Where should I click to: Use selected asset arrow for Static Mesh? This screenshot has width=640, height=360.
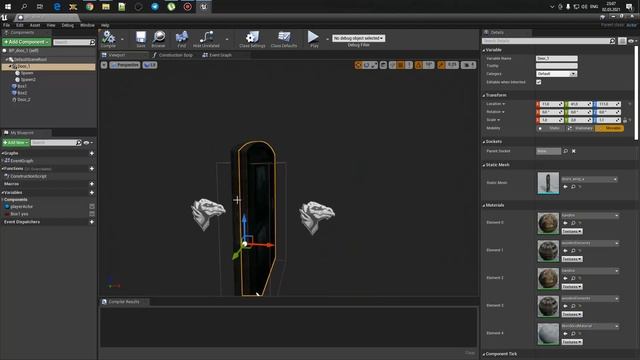(565, 187)
